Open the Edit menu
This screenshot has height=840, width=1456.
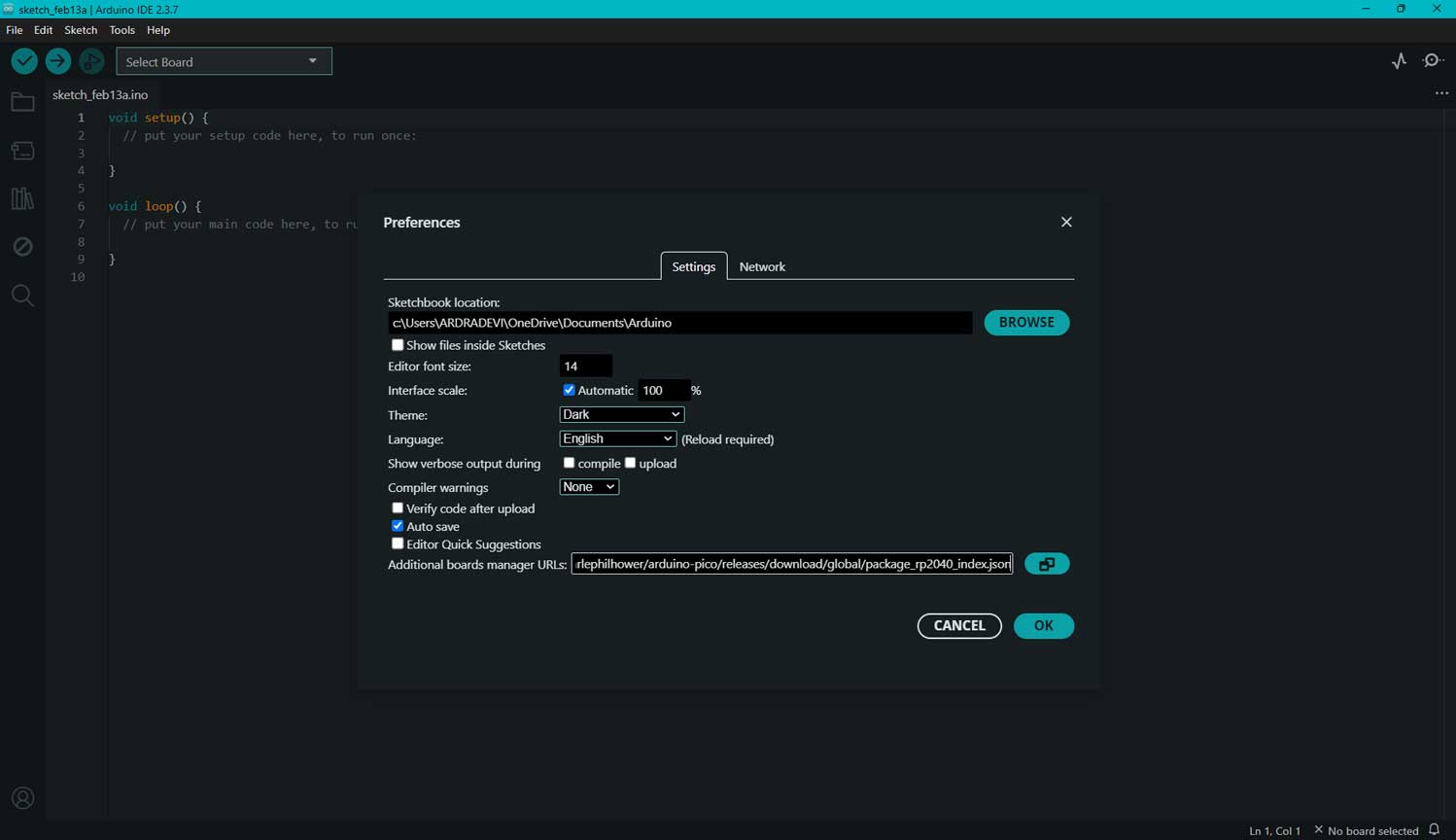tap(44, 30)
